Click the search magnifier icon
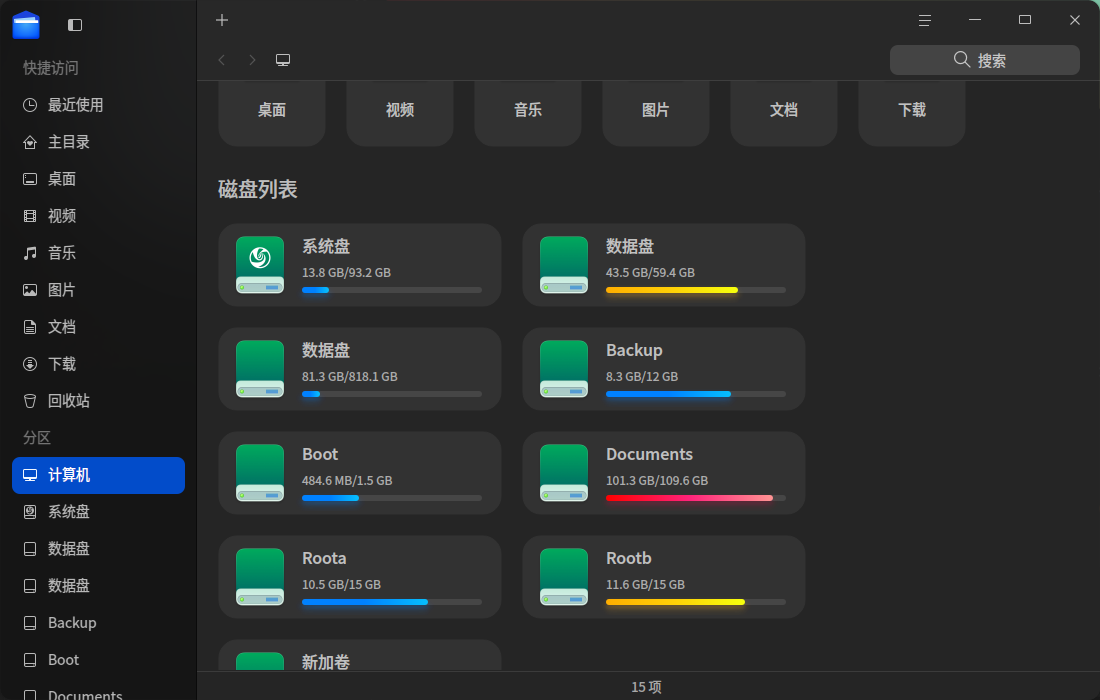Image resolution: width=1100 pixels, height=700 pixels. tap(962, 60)
